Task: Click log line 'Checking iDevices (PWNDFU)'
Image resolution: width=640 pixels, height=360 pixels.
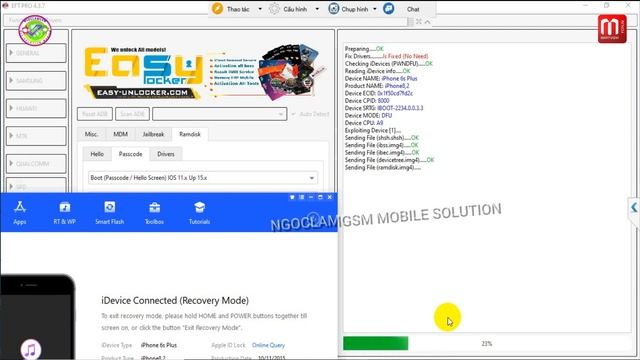Action: [x=388, y=64]
